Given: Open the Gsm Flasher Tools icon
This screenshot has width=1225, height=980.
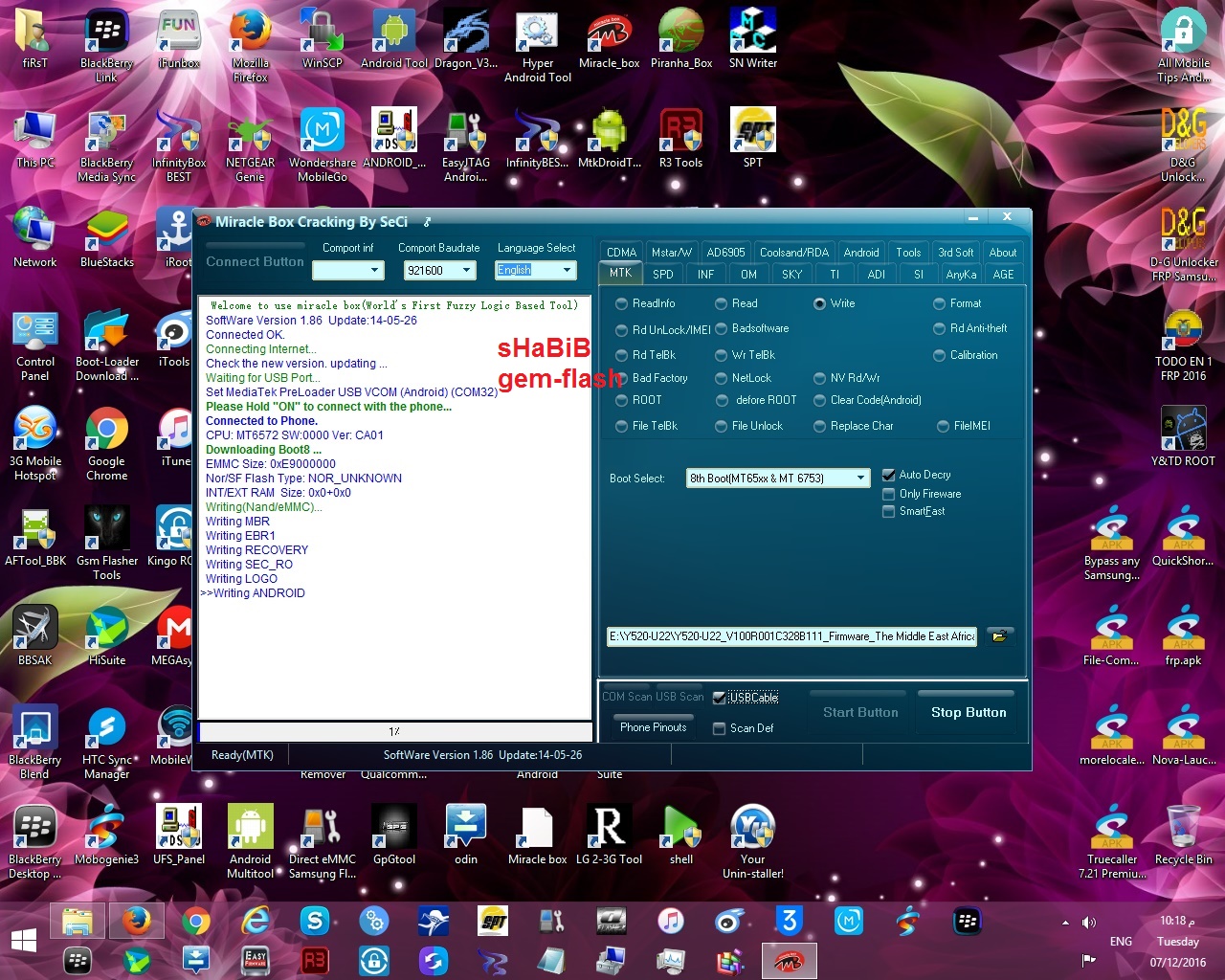Looking at the screenshot, I should pyautogui.click(x=107, y=544).
